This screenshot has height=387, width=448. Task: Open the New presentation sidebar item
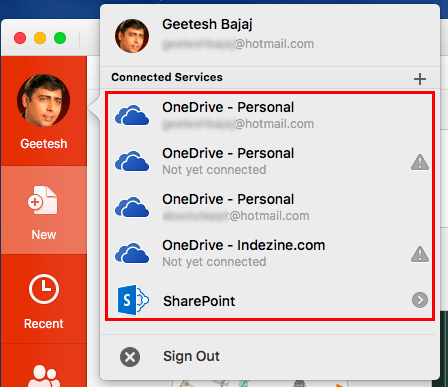[x=44, y=211]
